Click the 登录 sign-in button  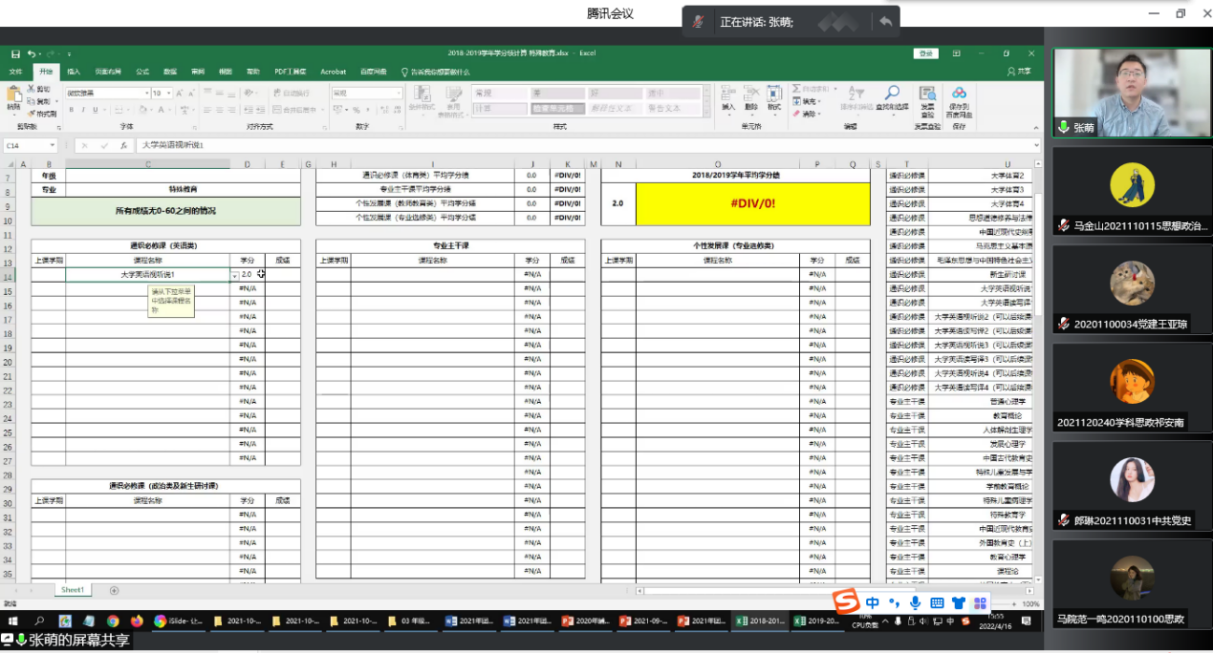pos(926,54)
